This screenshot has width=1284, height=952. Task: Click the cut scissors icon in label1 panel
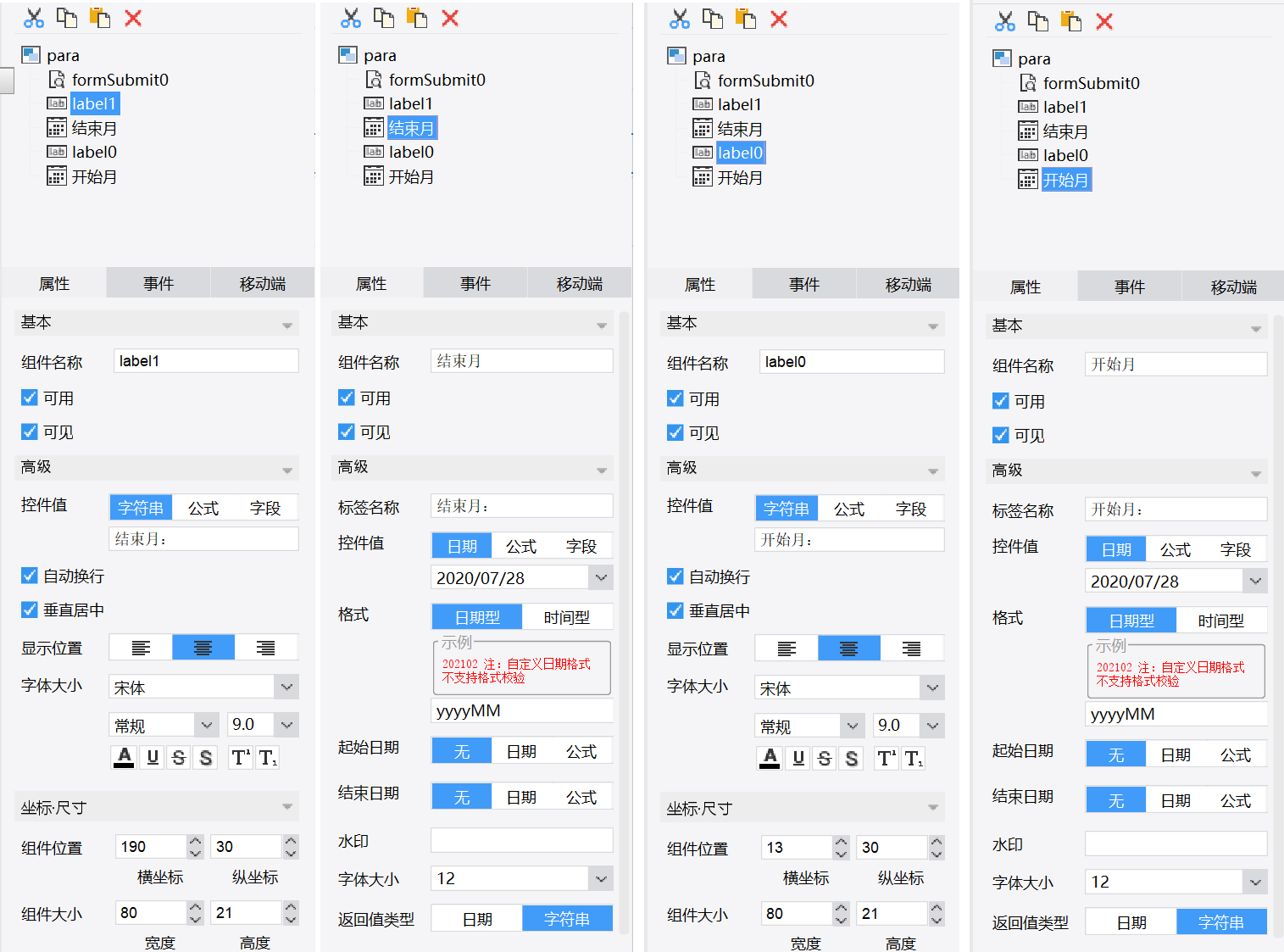coord(34,18)
